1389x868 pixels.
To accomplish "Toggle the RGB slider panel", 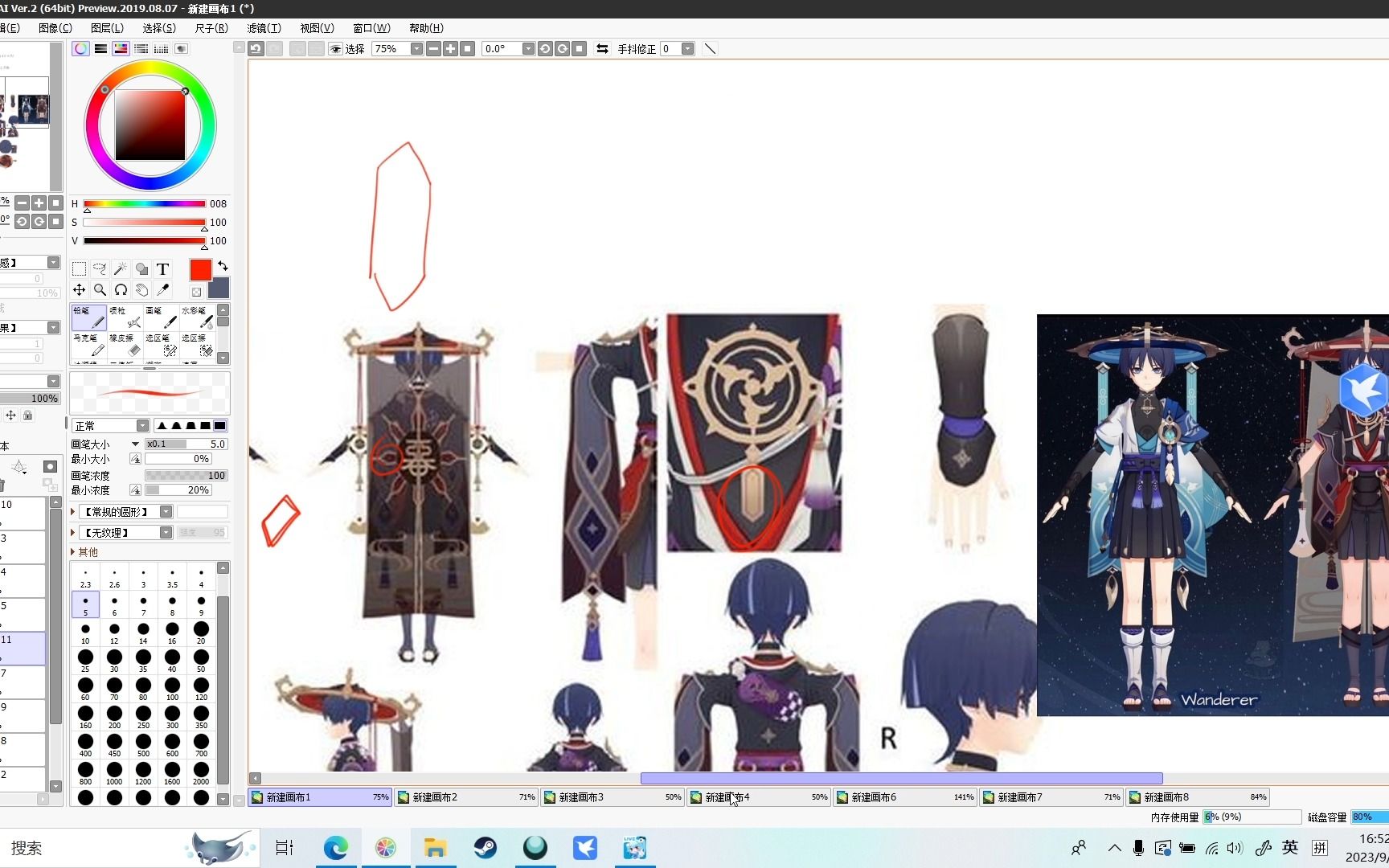I will (100, 48).
